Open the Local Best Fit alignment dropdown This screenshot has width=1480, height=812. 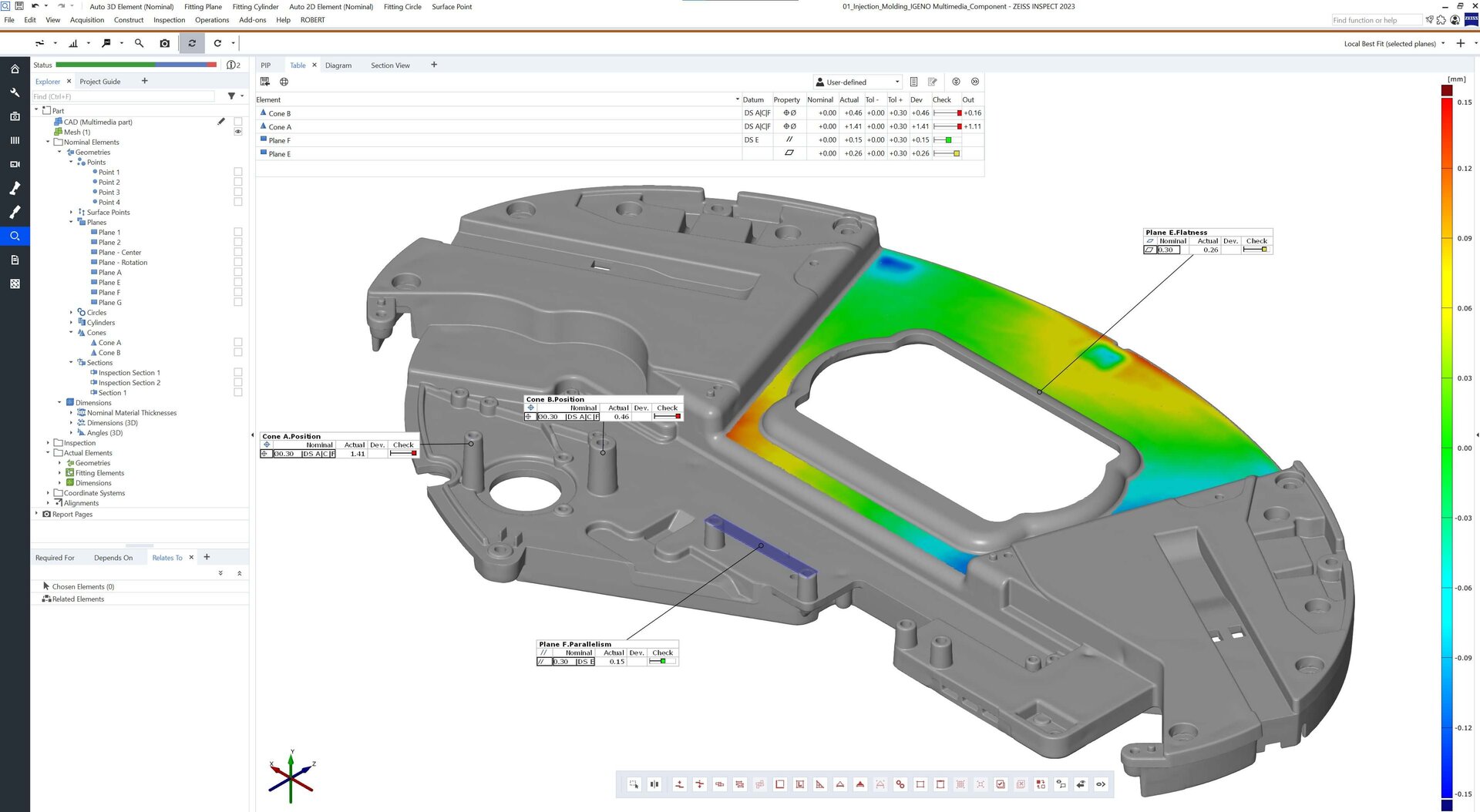(x=1394, y=44)
